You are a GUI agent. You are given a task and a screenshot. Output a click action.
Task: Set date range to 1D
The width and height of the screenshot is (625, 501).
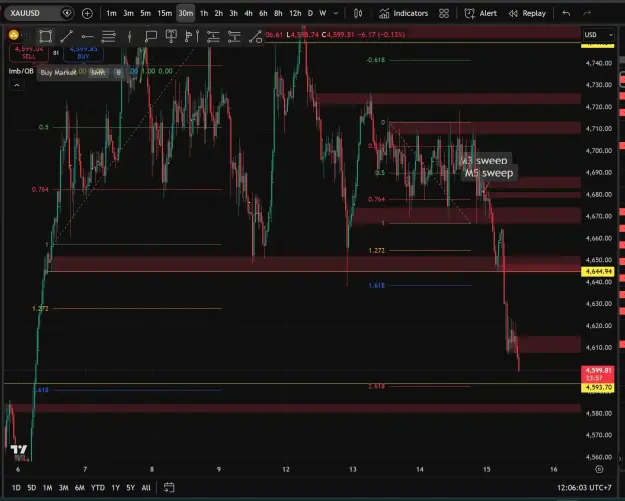coord(16,487)
